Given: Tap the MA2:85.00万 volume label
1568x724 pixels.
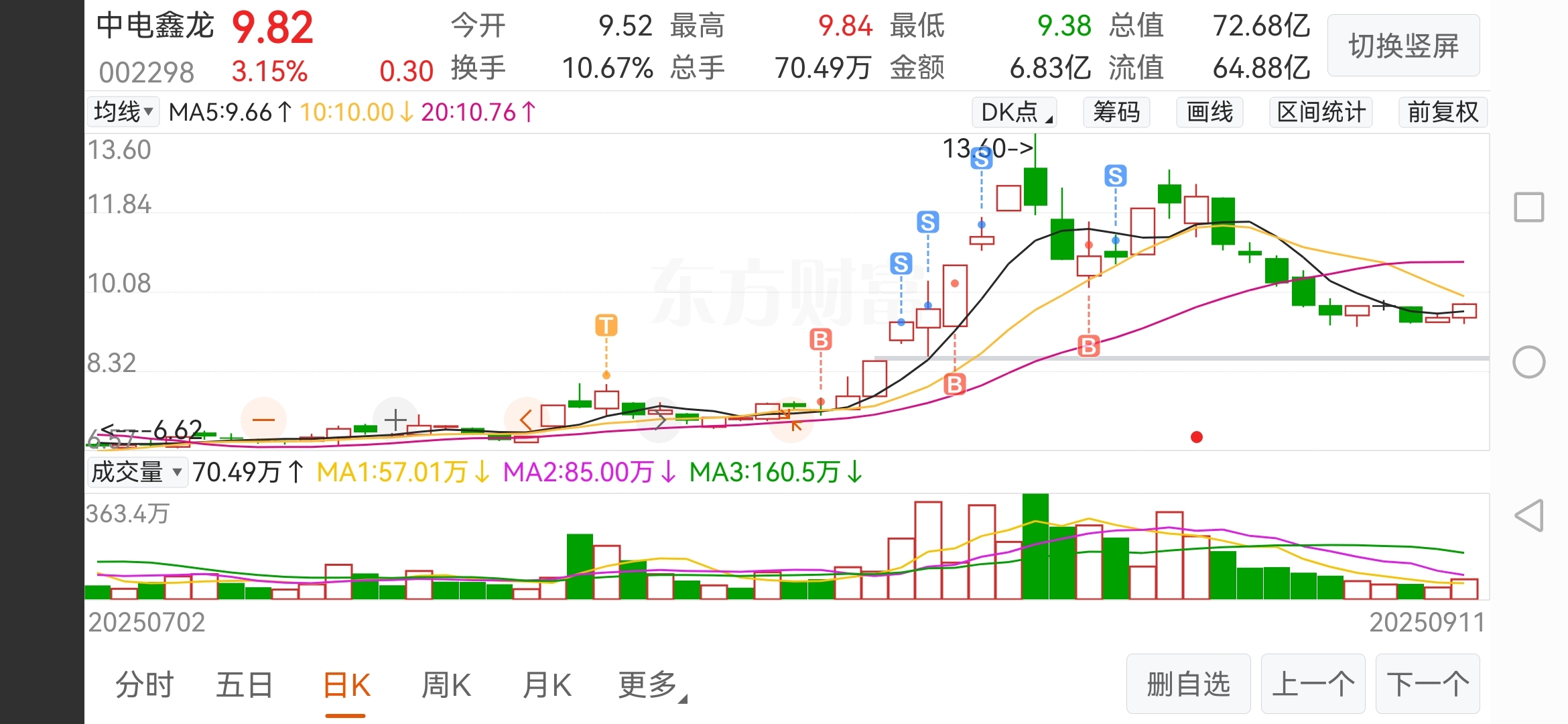Looking at the screenshot, I should tap(590, 472).
